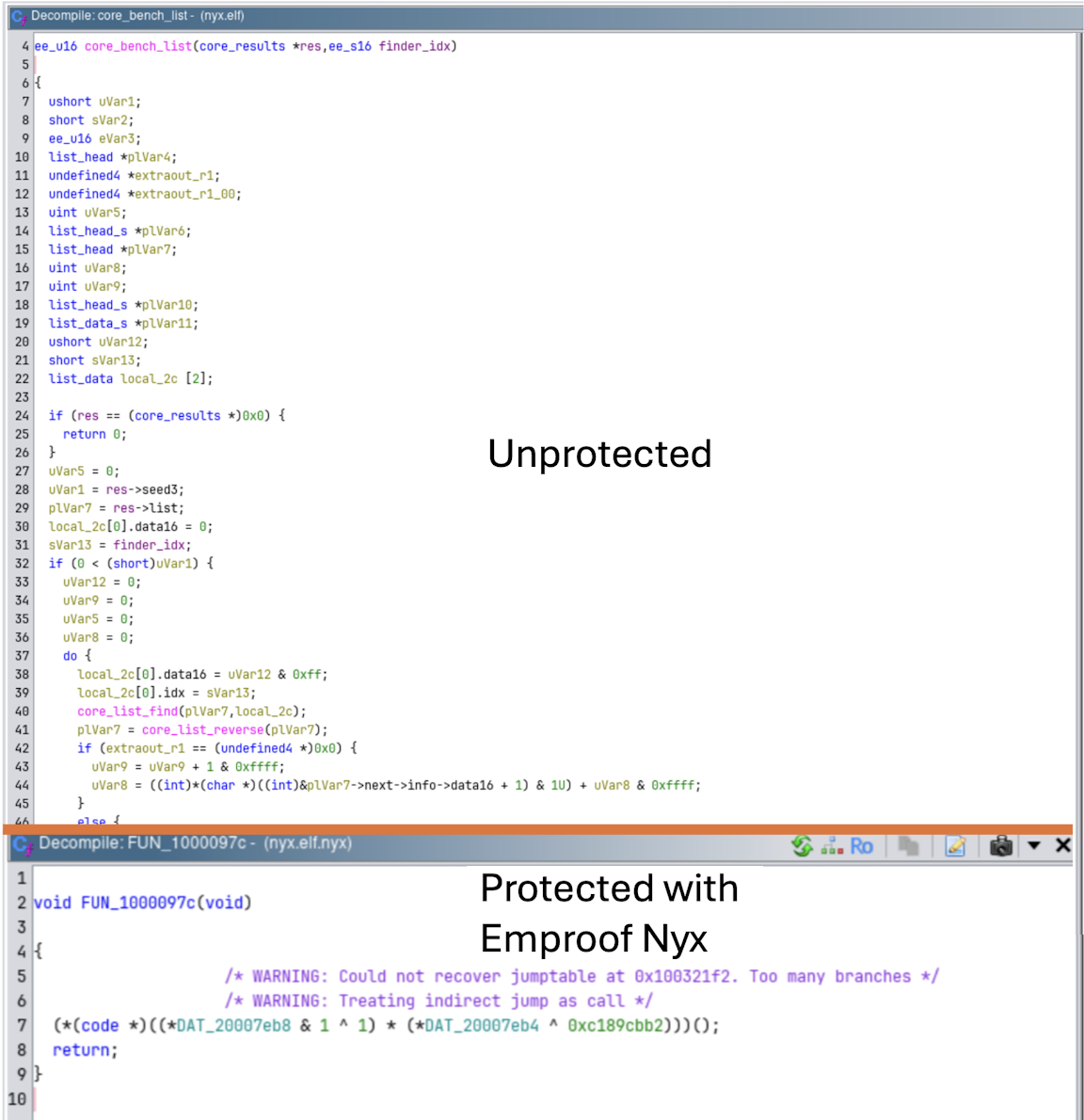Click the green re-decompile refresh icon
The height and width of the screenshot is (1120, 1084).
tap(802, 846)
